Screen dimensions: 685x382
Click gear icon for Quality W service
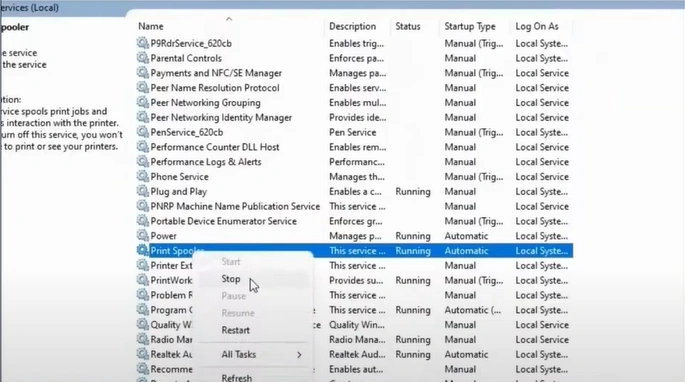(142, 325)
